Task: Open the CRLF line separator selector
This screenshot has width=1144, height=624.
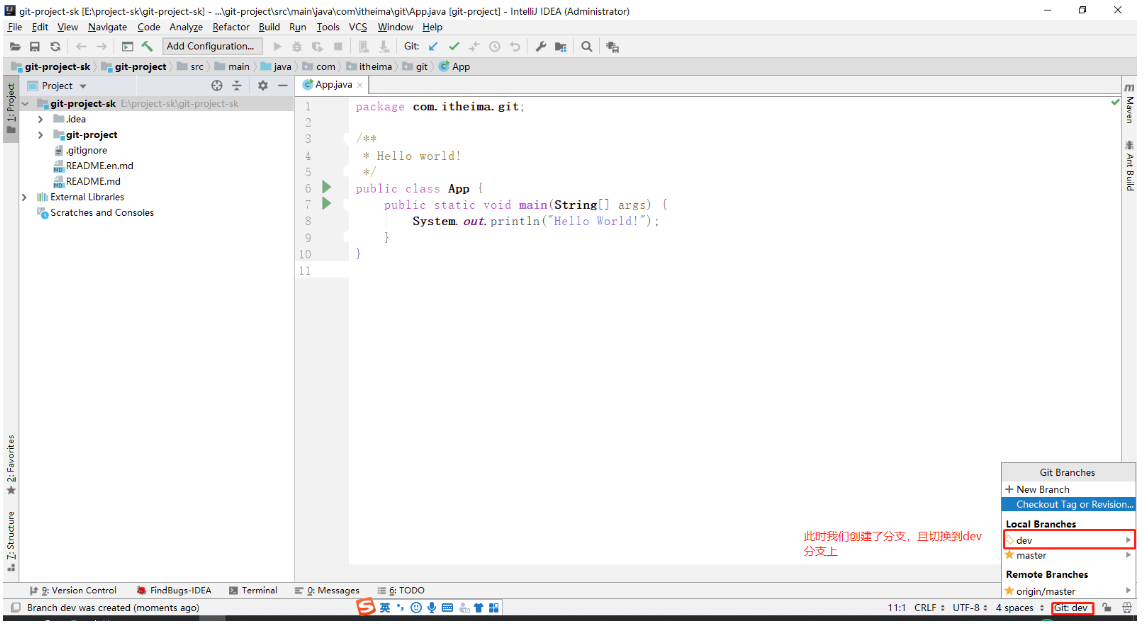Action: (929, 608)
